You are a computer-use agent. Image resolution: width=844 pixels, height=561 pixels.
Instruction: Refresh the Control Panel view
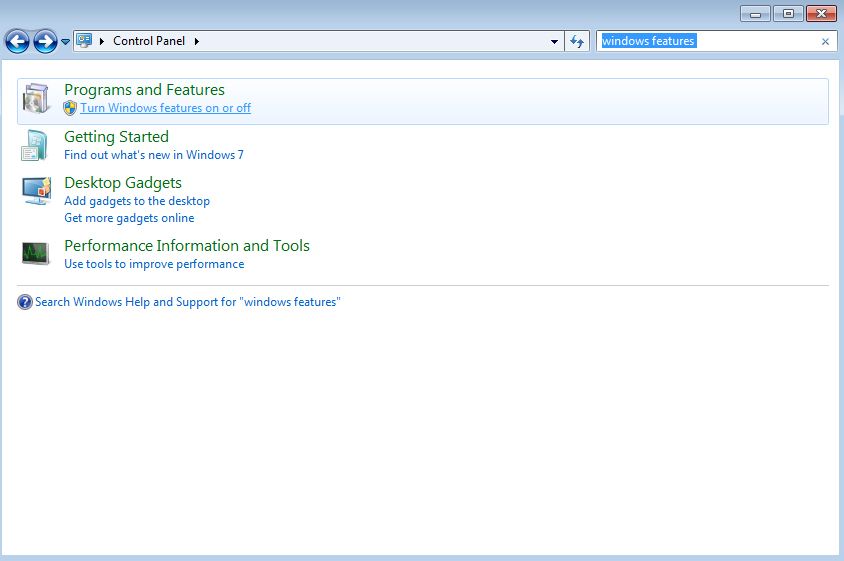click(577, 41)
